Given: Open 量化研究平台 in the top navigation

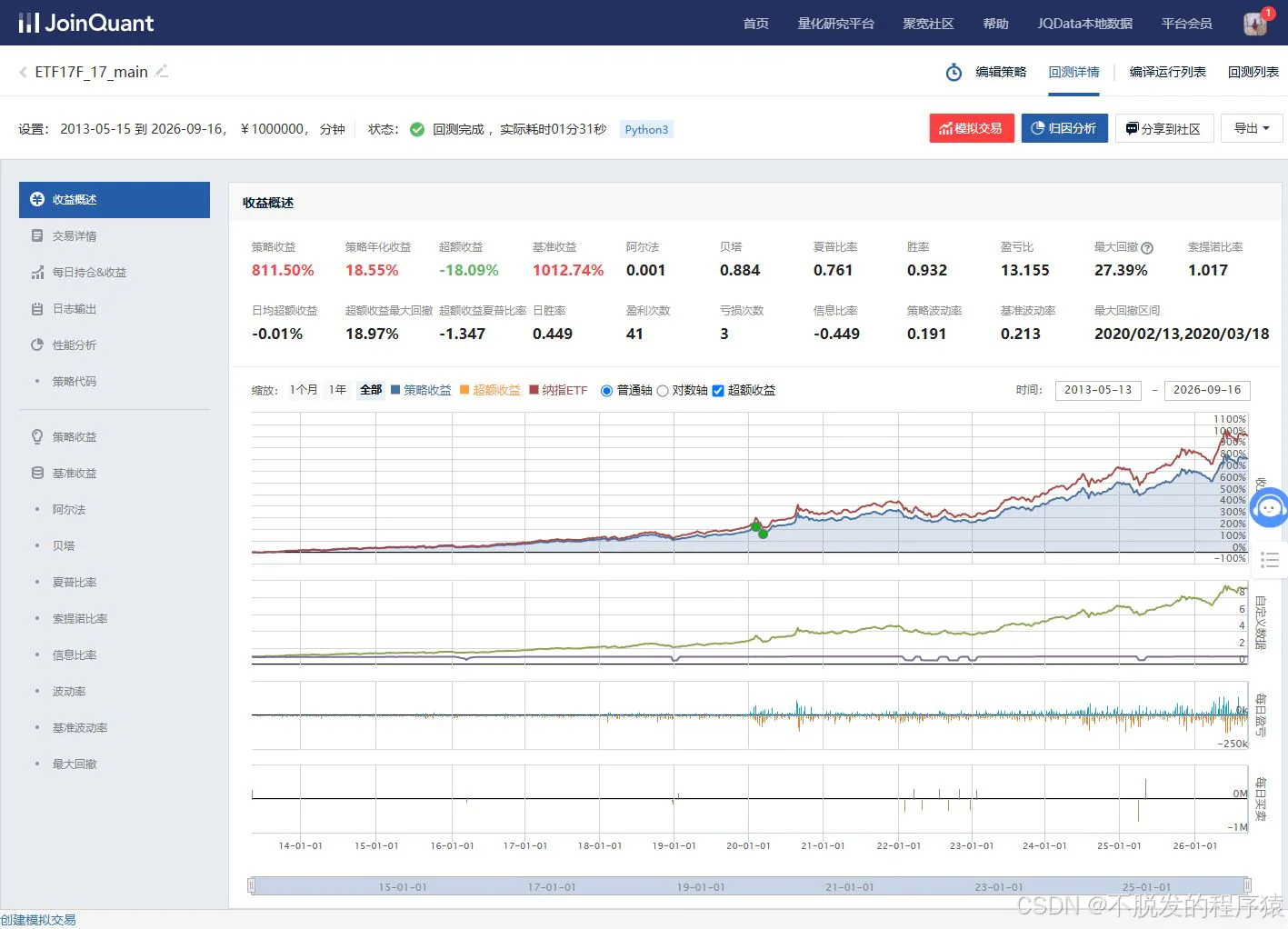Looking at the screenshot, I should tap(835, 24).
